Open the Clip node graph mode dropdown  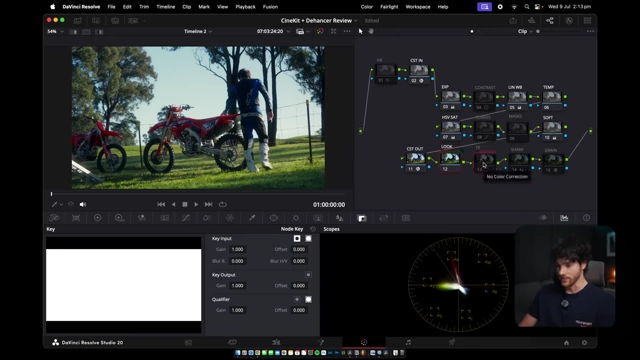point(525,31)
